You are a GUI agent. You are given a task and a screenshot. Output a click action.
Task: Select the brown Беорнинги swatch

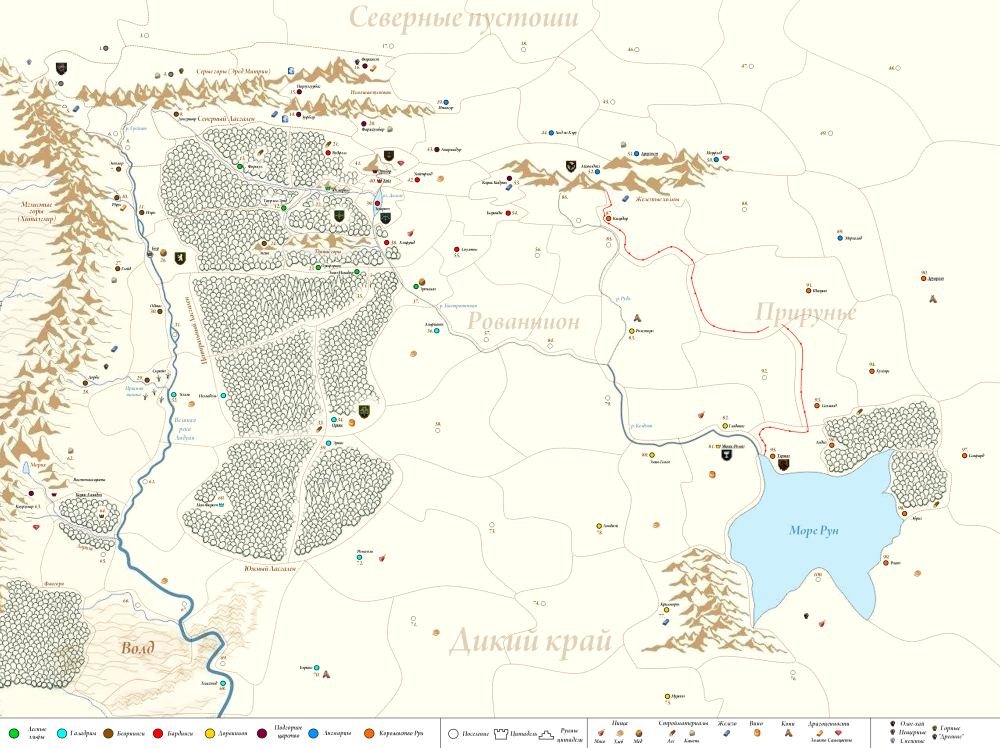(x=108, y=733)
